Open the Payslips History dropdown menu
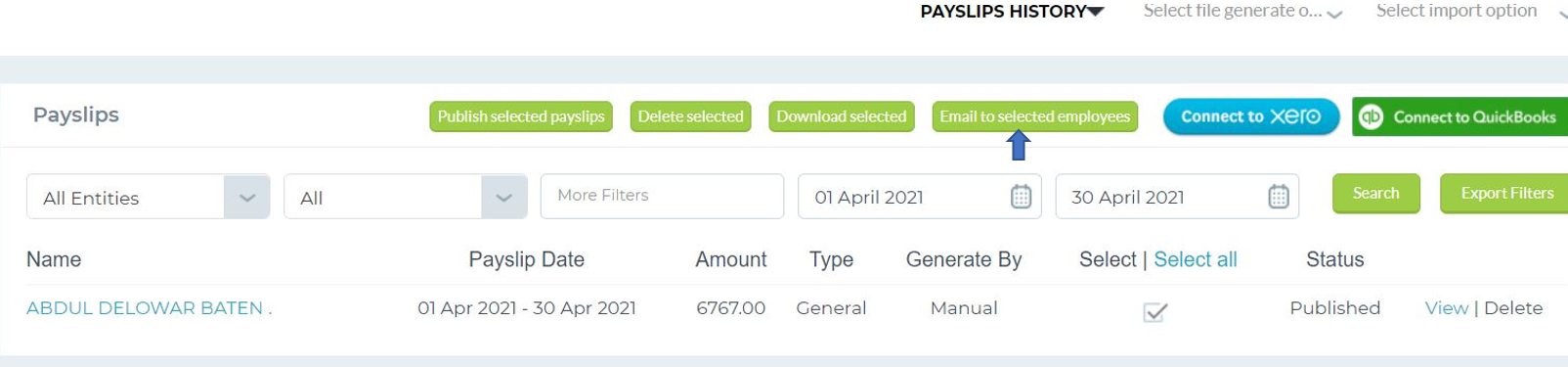This screenshot has width=1568, height=367. click(1012, 12)
